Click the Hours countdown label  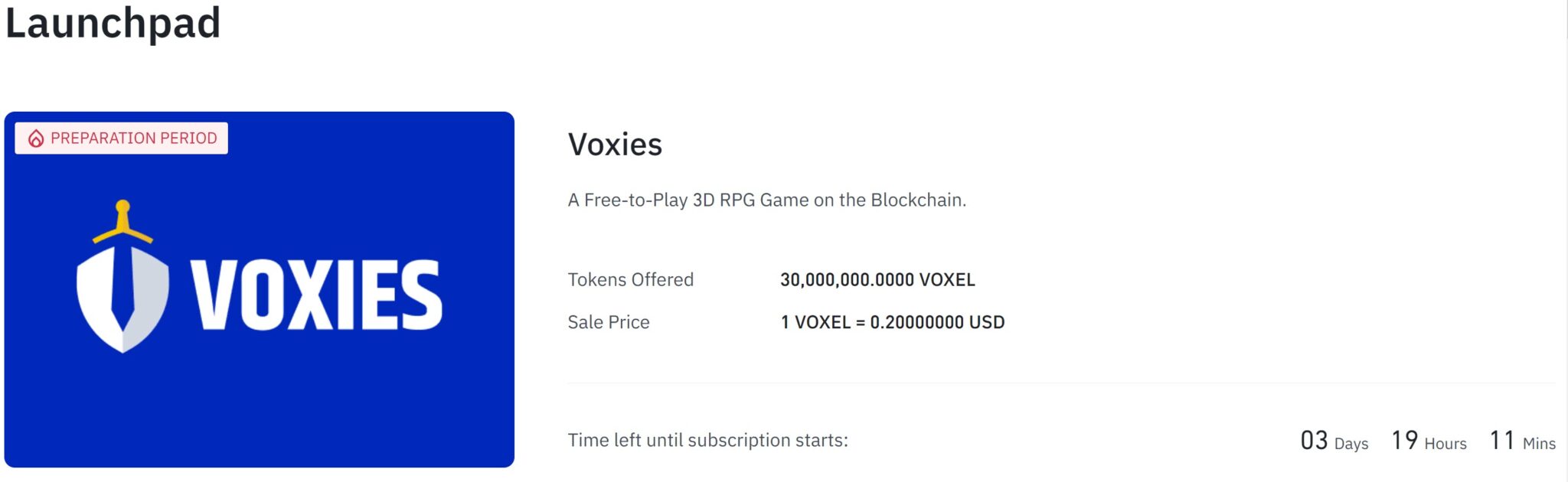pyautogui.click(x=1445, y=444)
